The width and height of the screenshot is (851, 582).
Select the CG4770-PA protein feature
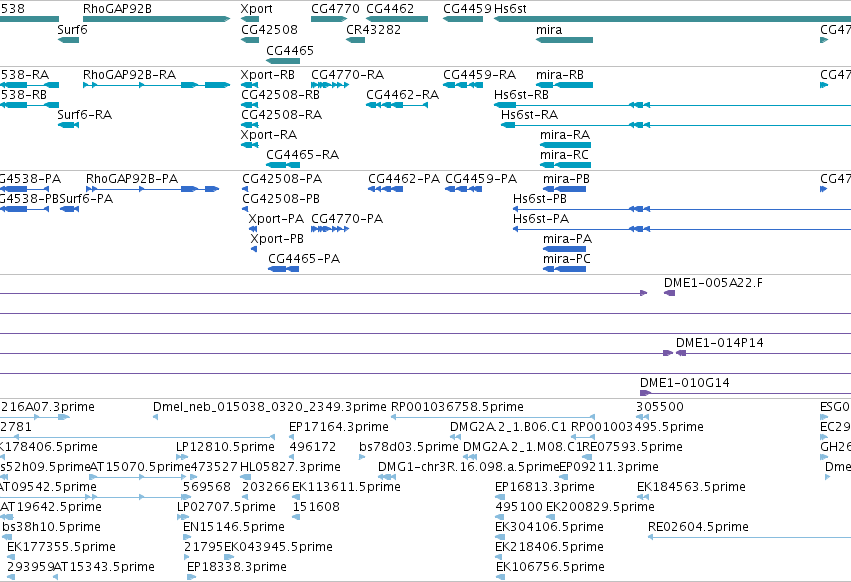click(x=330, y=229)
